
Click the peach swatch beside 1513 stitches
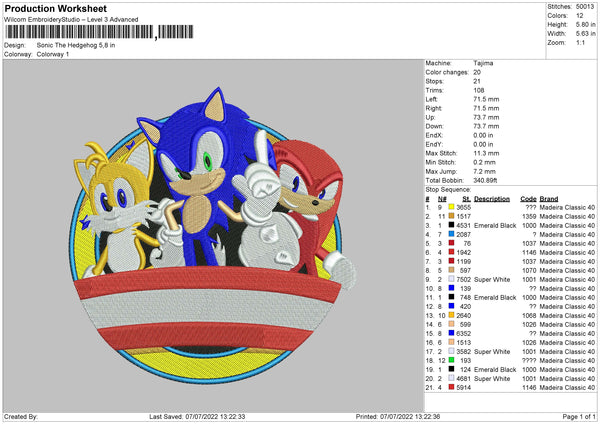click(451, 342)
